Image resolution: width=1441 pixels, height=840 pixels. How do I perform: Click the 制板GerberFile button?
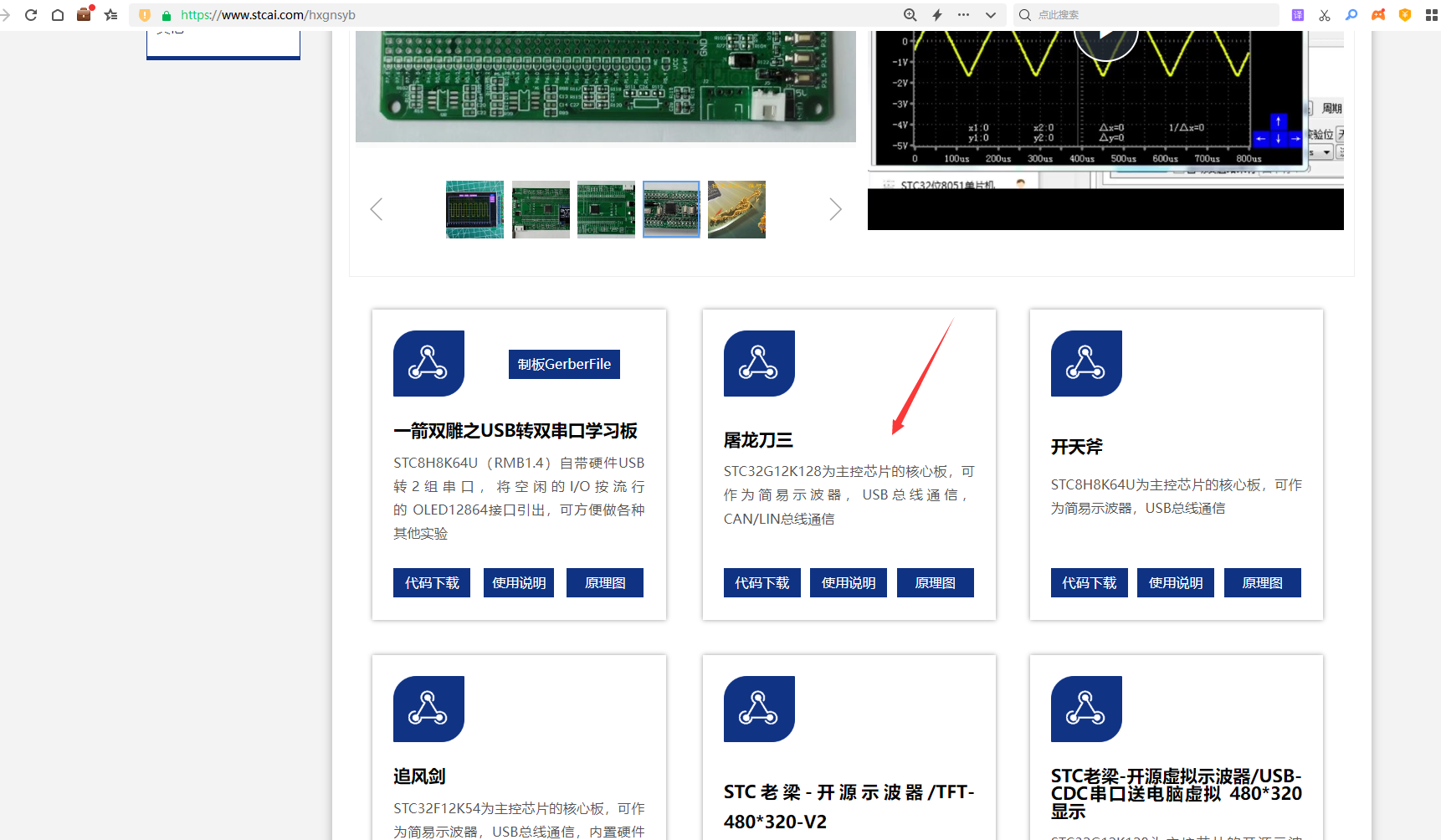pyautogui.click(x=564, y=364)
